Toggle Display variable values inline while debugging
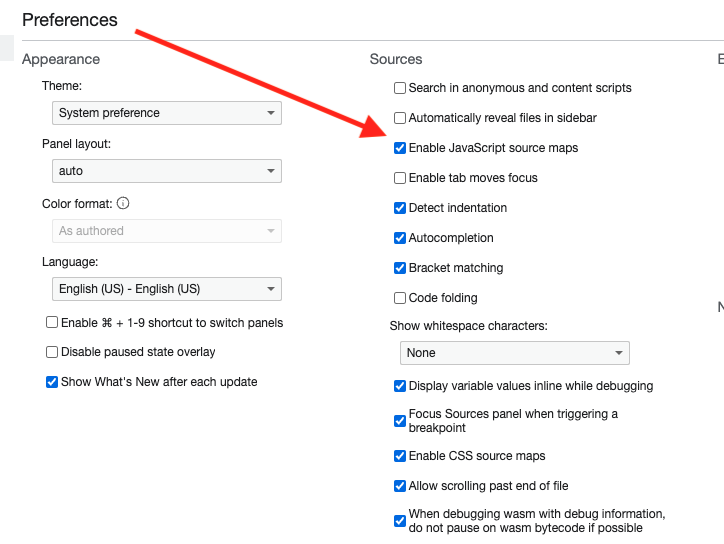The image size is (724, 544). click(x=400, y=386)
